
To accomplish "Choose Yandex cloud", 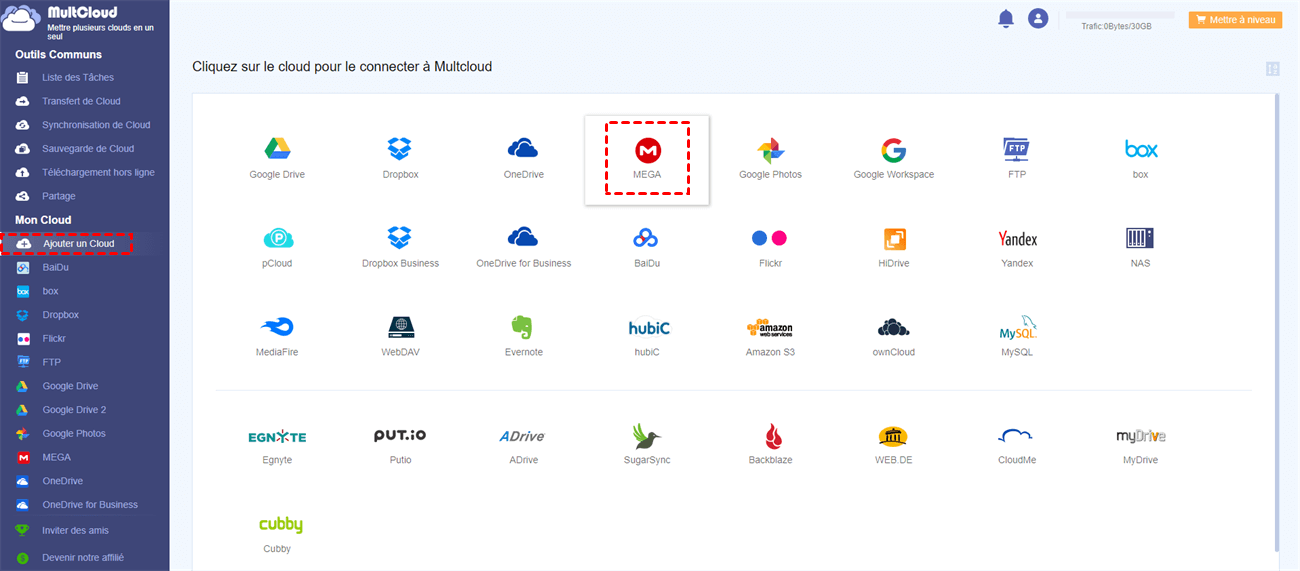I will coord(1017,238).
